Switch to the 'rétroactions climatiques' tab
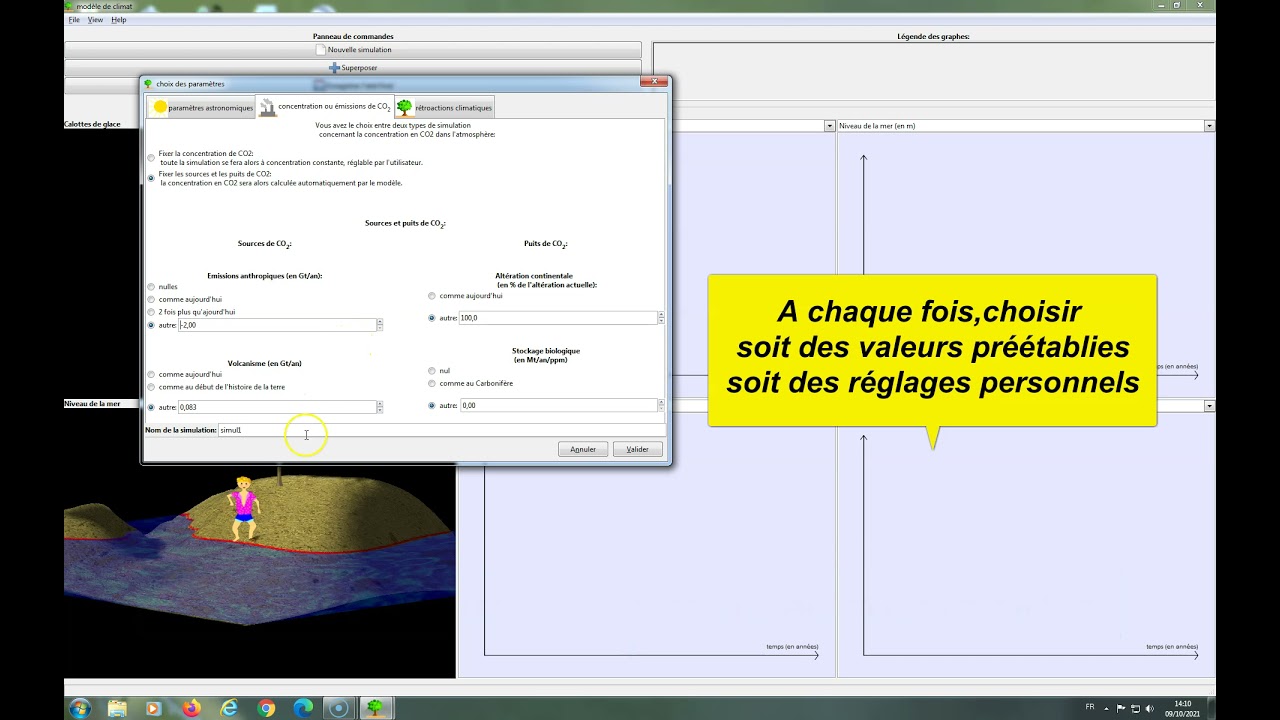This screenshot has height=720, width=1280. (x=444, y=107)
